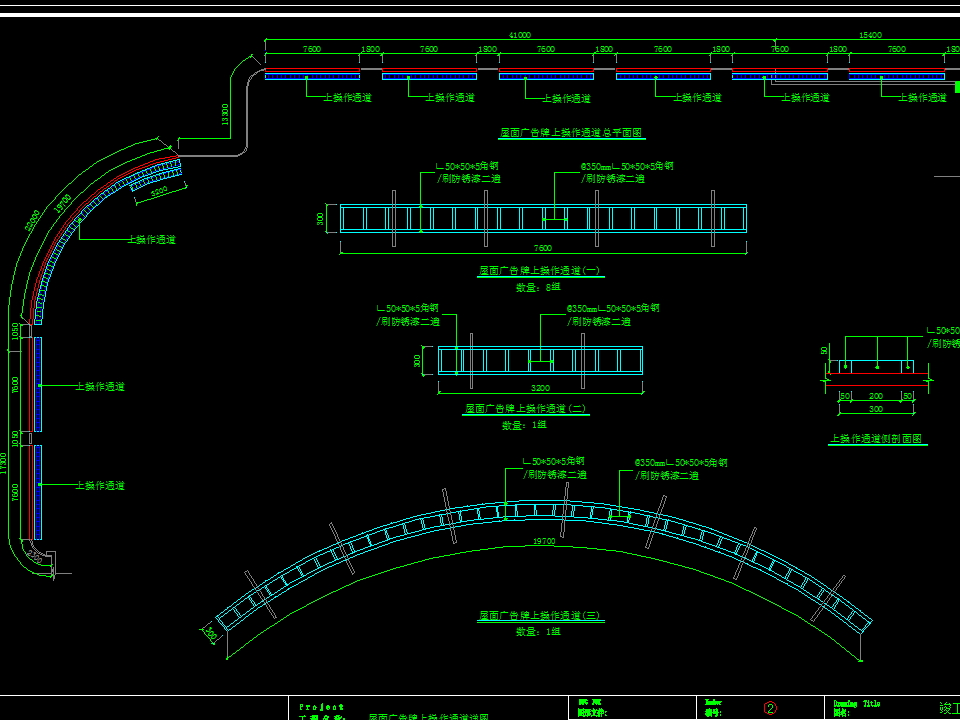Select the 15400 dimension text at top right
The width and height of the screenshot is (960, 720).
[870, 35]
